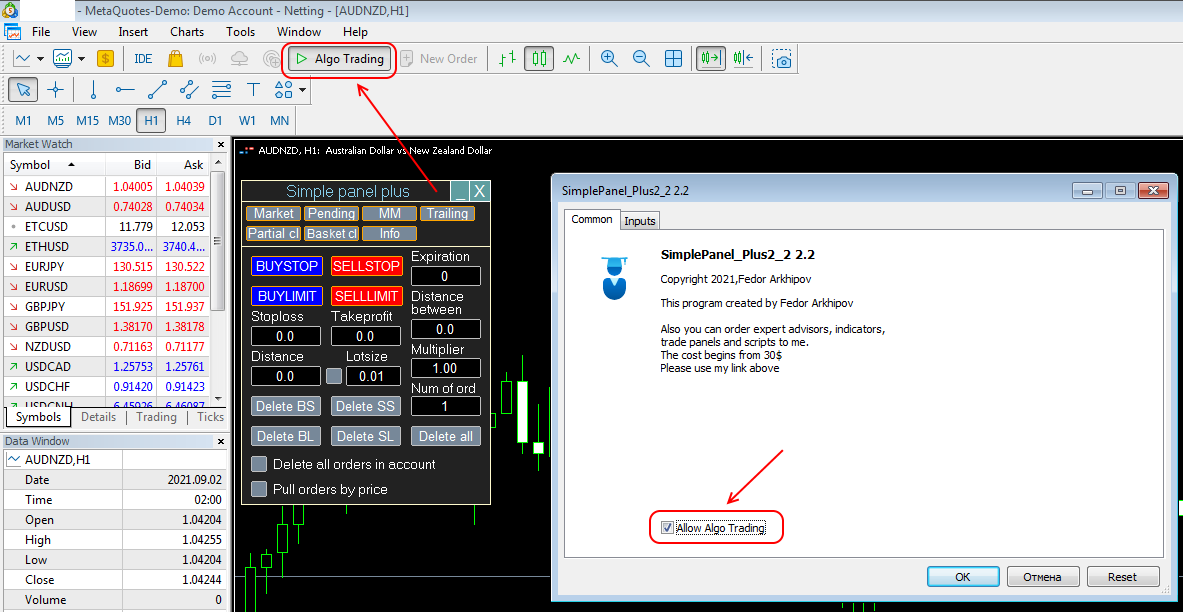Viewport: 1183px width, 612px height.
Task: Open the dollar-sign trading account icon
Action: pos(105,58)
